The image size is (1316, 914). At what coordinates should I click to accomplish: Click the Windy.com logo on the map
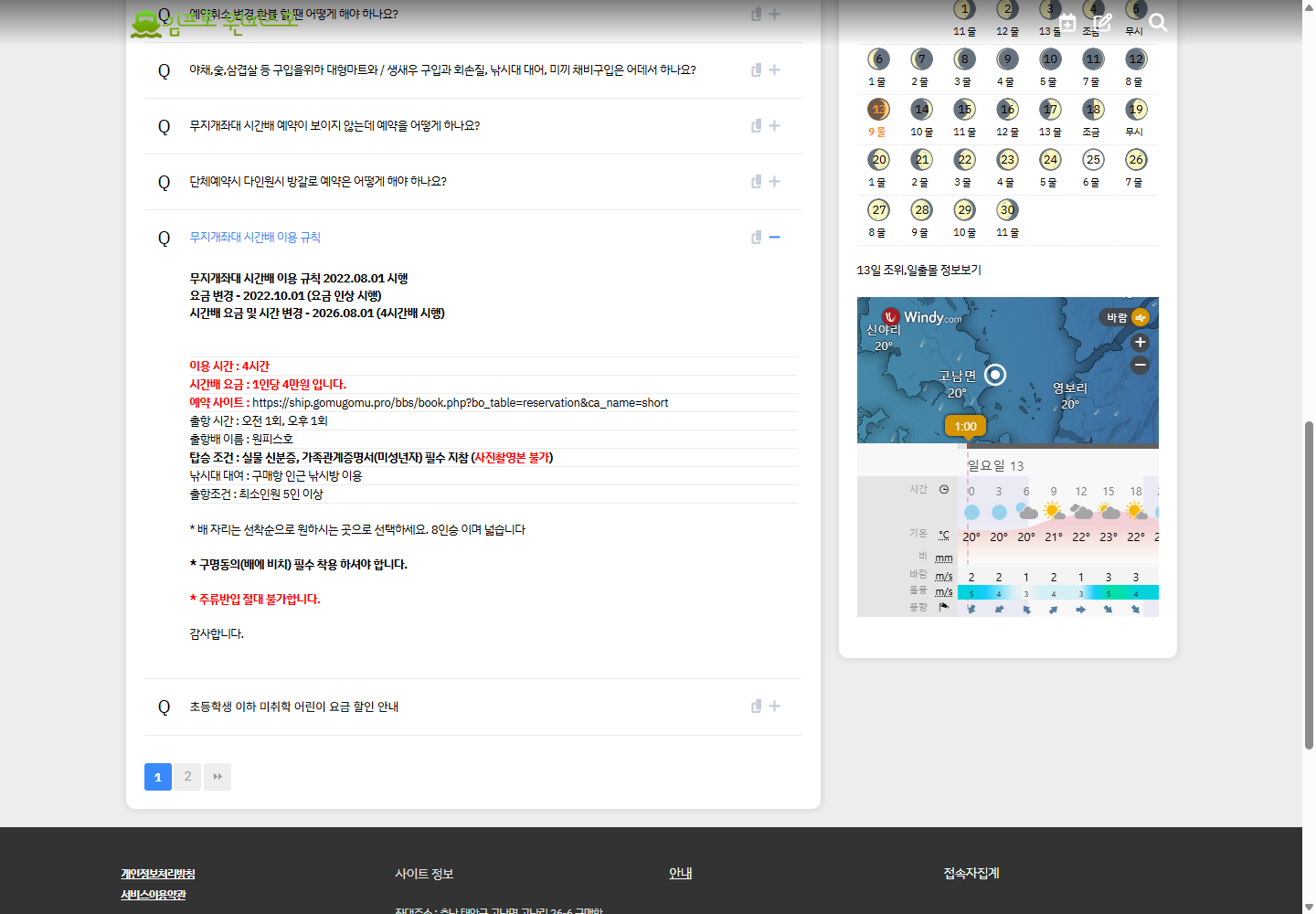click(x=921, y=317)
